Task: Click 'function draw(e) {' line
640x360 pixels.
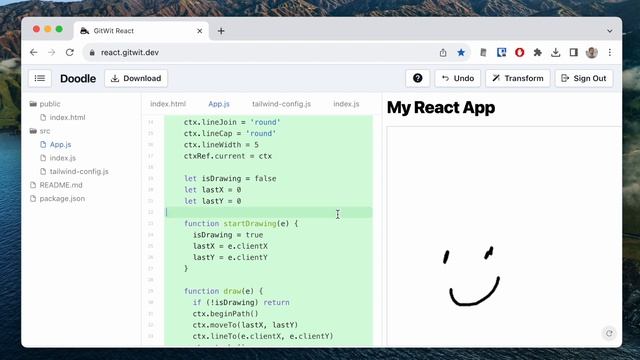Action: click(223, 291)
